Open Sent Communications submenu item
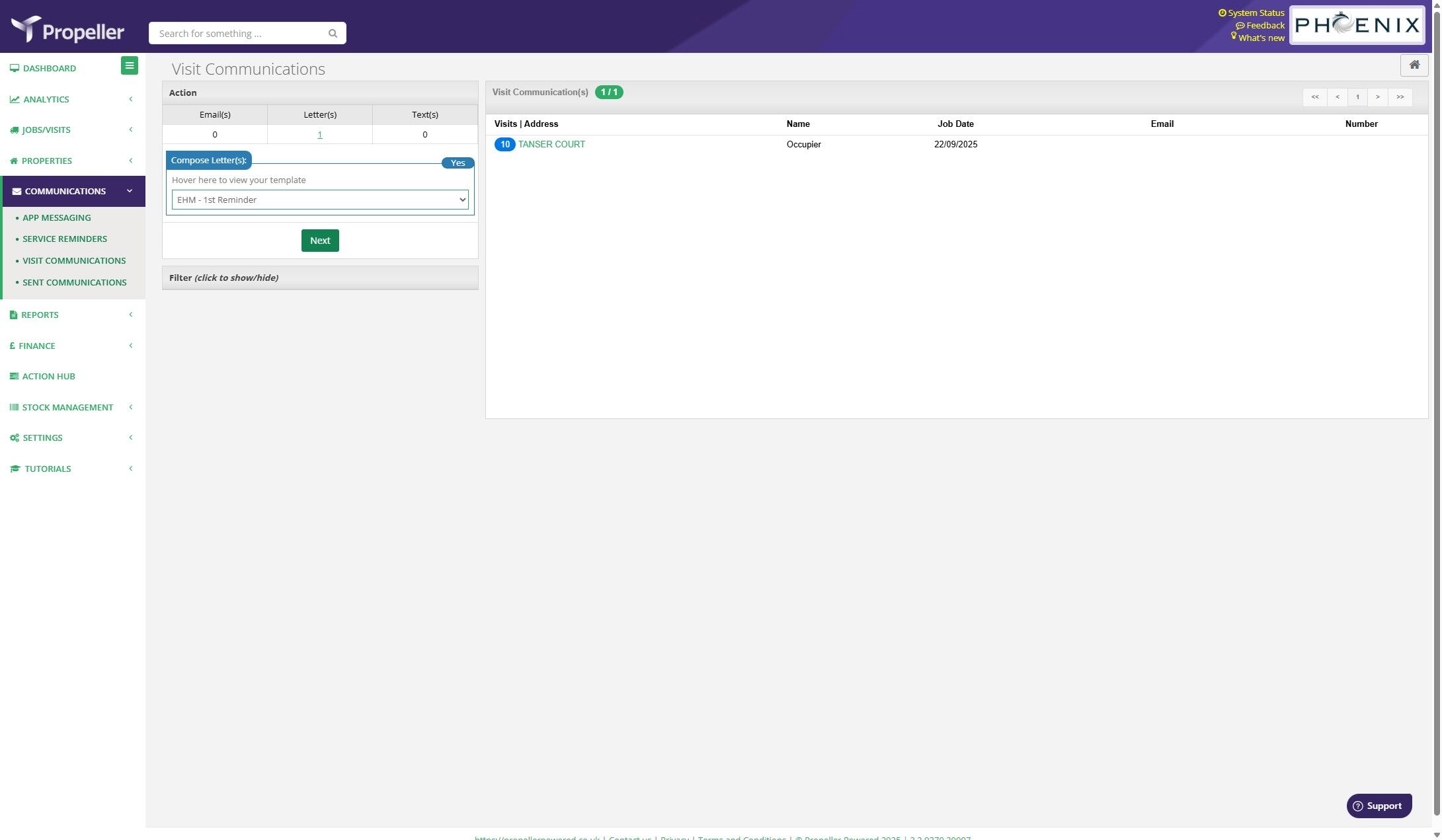1442x840 pixels. point(74,282)
